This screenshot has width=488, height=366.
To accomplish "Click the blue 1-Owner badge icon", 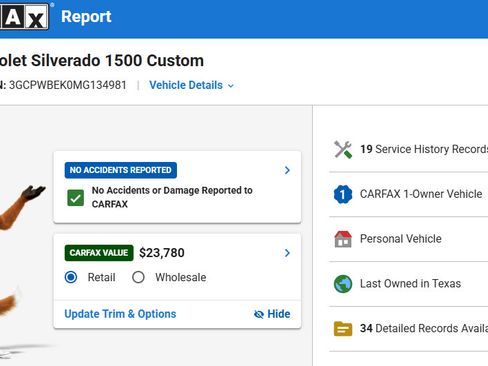I will pos(343,194).
